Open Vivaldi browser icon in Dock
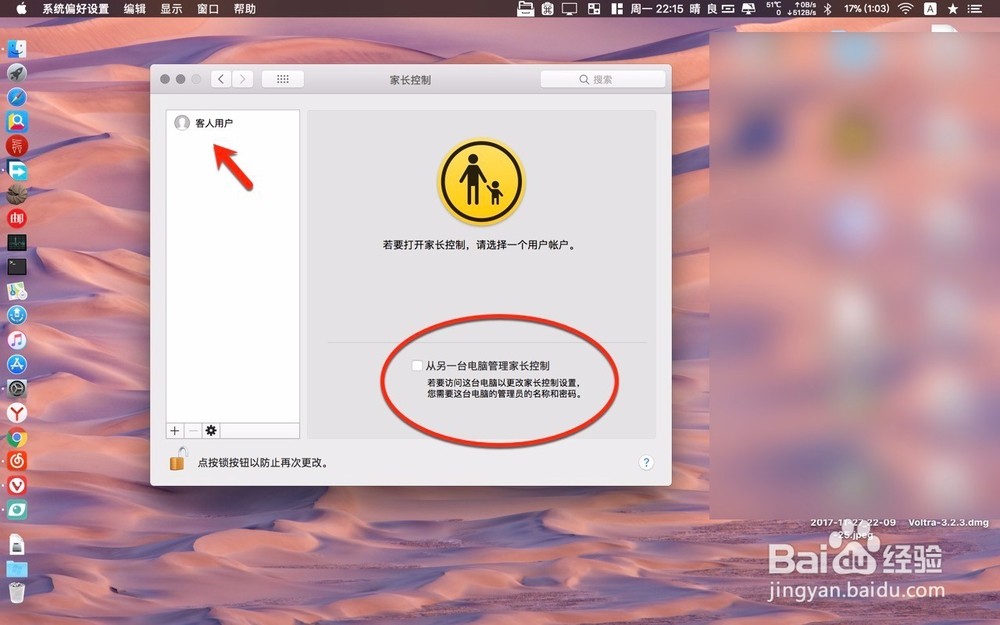 coord(17,485)
